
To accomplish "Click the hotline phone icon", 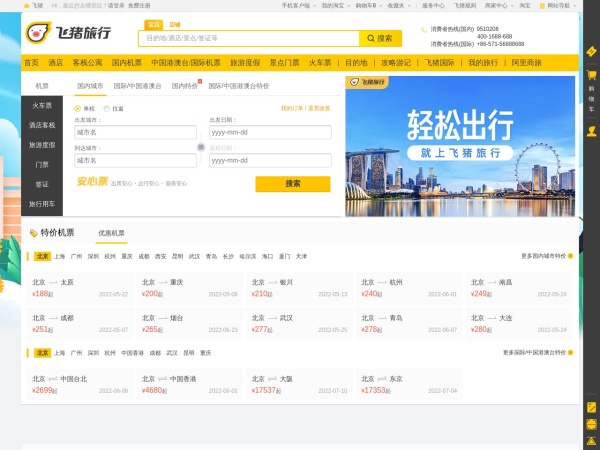I will point(424,29).
